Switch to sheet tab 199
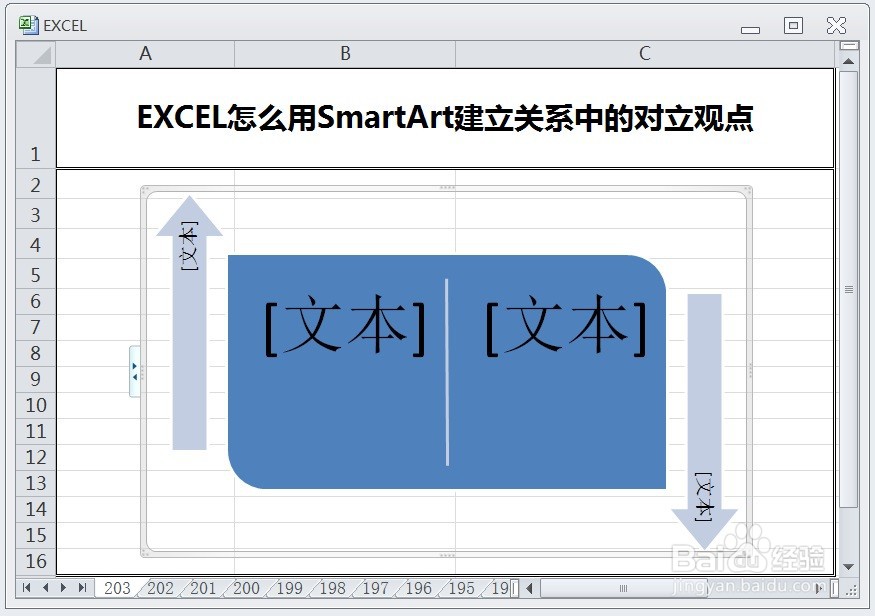Screen dimensions: 875x616 pos(289,588)
